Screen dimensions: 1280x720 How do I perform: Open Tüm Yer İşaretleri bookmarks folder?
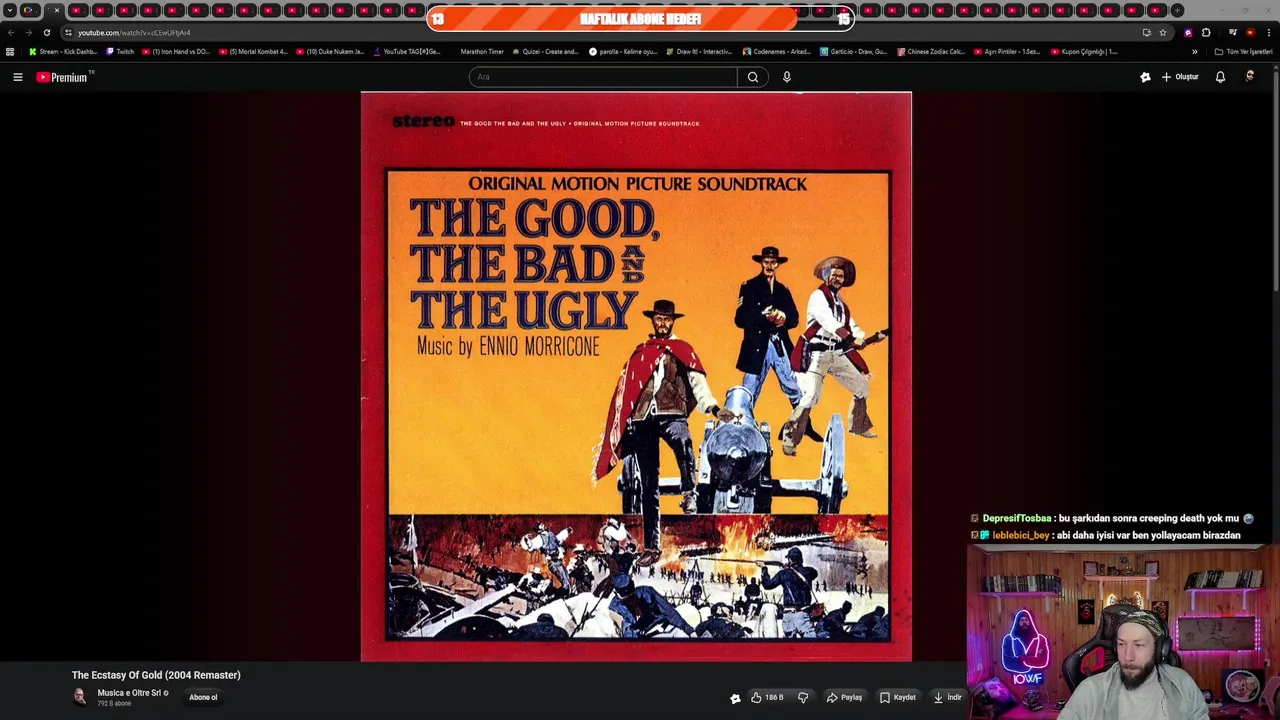1243,52
